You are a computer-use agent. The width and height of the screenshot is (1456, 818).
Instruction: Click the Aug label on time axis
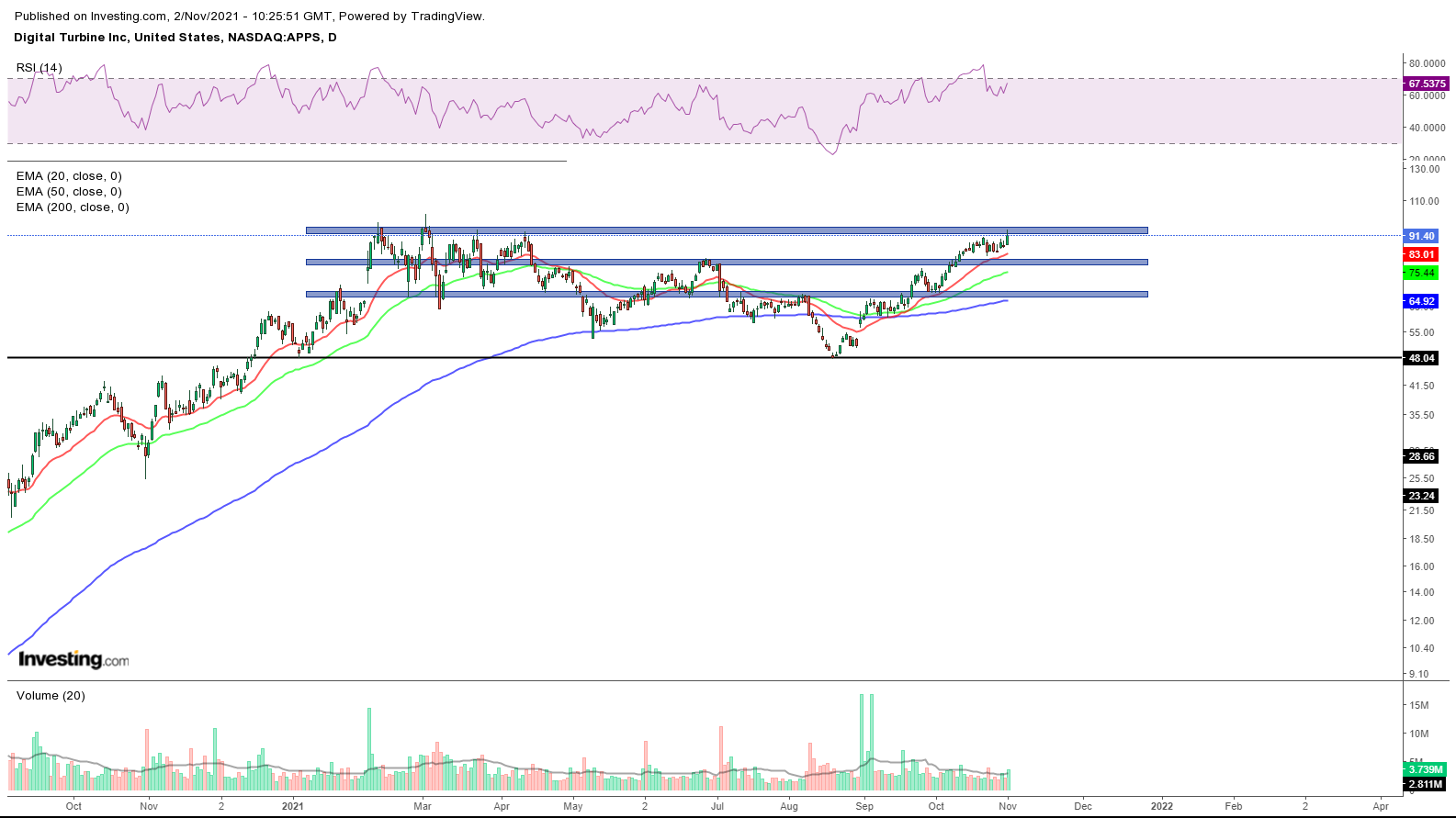[789, 806]
